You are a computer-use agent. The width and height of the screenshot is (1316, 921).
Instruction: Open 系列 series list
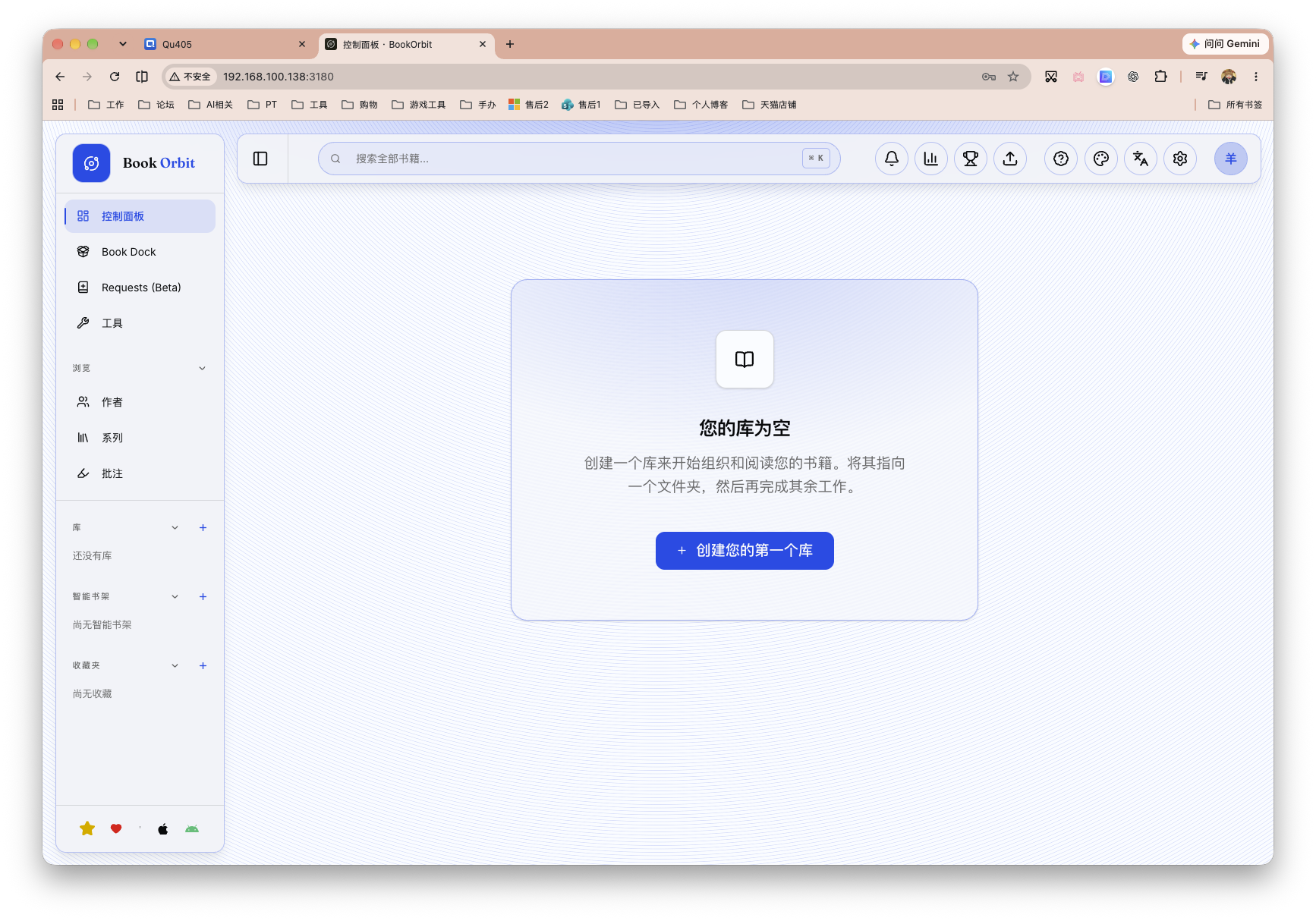(140, 438)
